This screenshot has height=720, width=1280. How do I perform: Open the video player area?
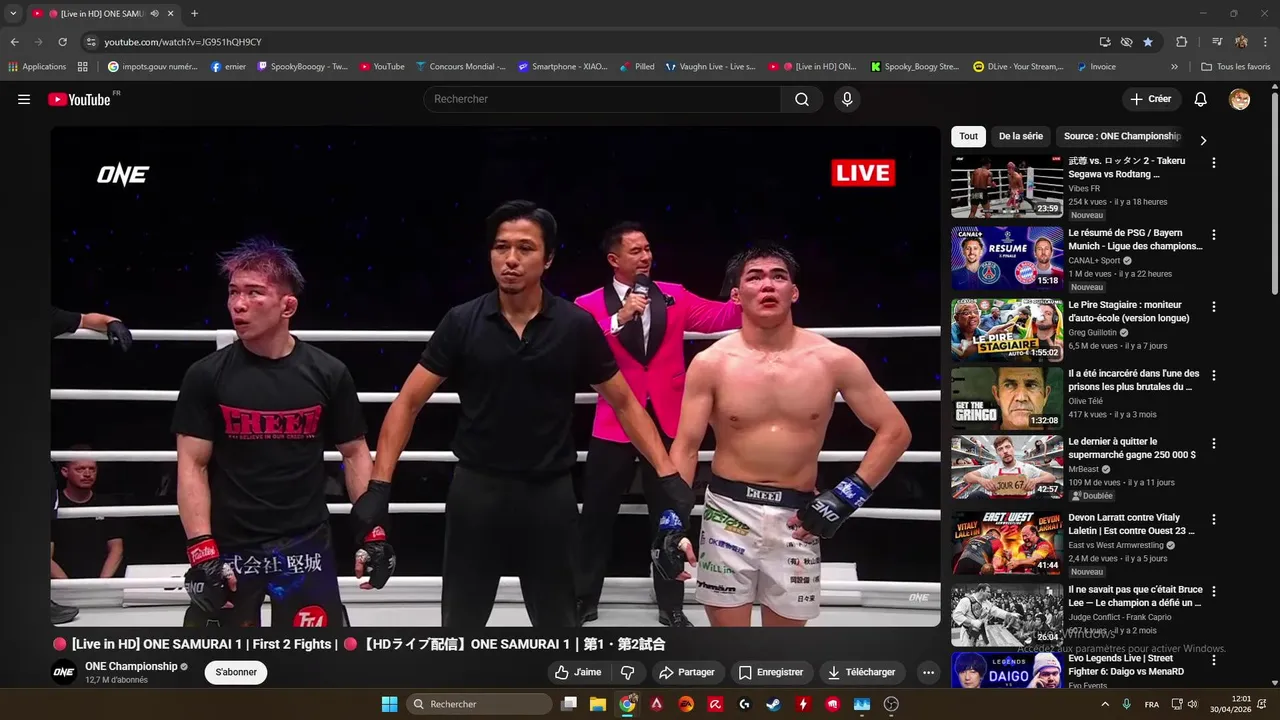coord(496,376)
